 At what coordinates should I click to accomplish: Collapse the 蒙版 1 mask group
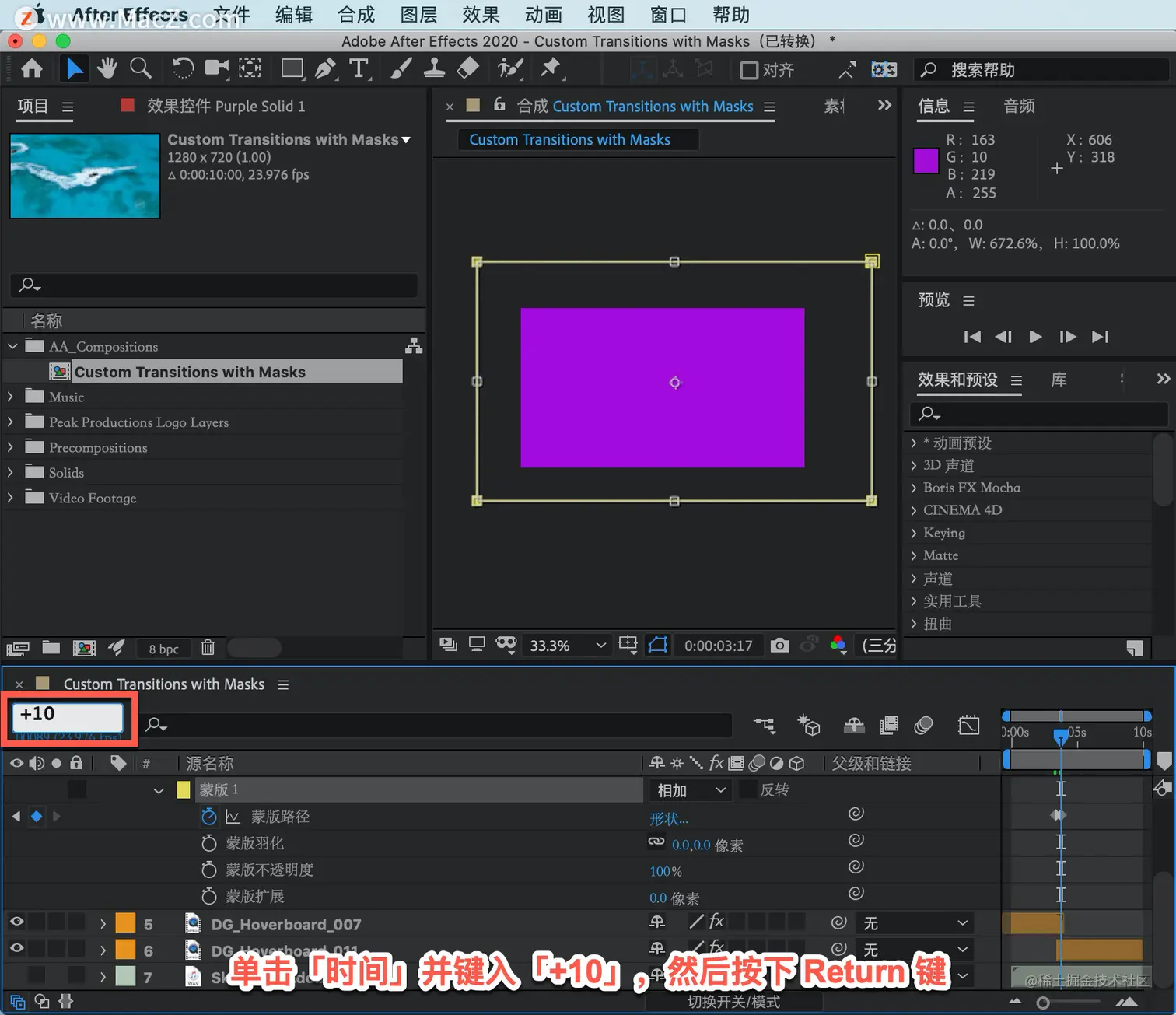(159, 790)
